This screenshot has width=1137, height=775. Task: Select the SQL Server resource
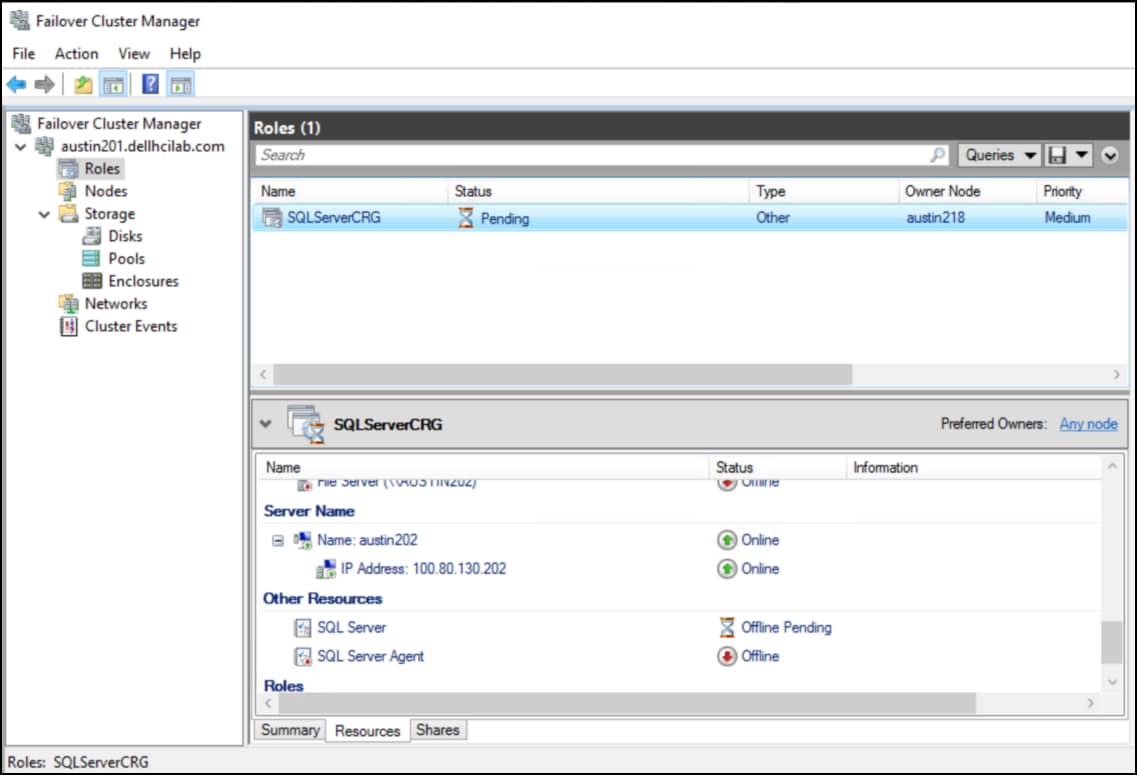tap(352, 628)
